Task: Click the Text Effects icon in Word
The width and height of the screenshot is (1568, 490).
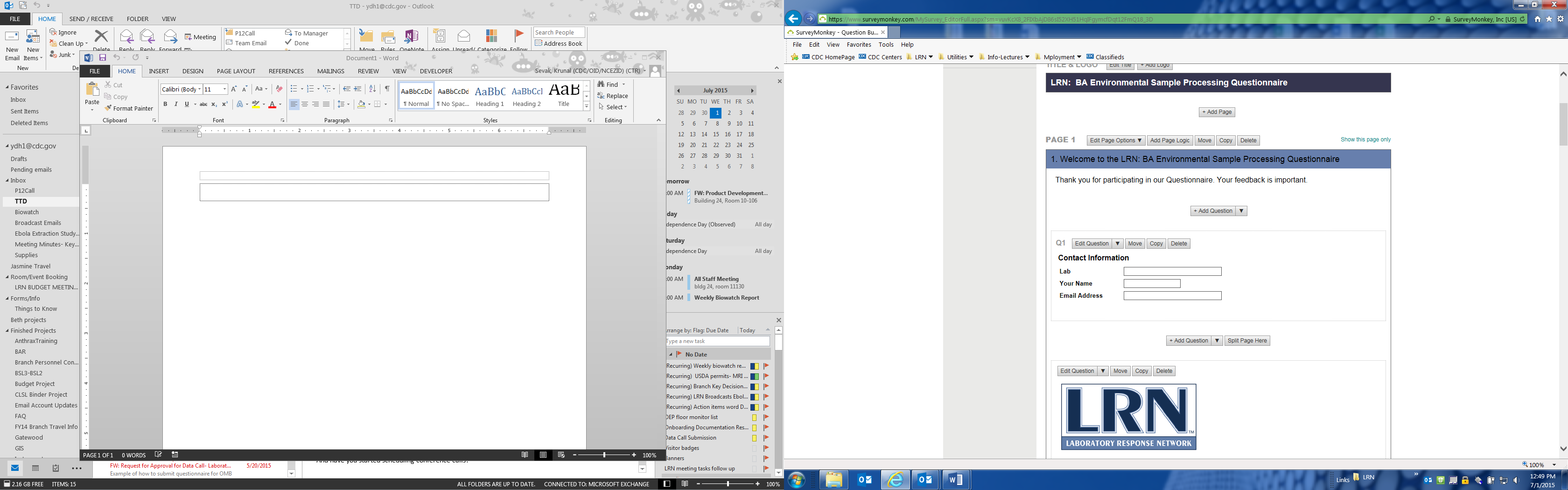Action: coord(240,104)
